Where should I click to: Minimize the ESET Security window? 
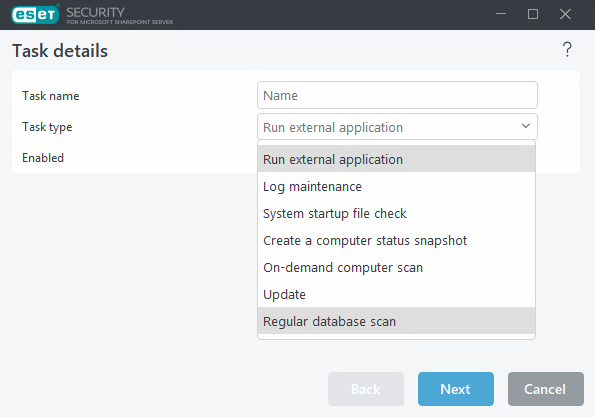[501, 14]
